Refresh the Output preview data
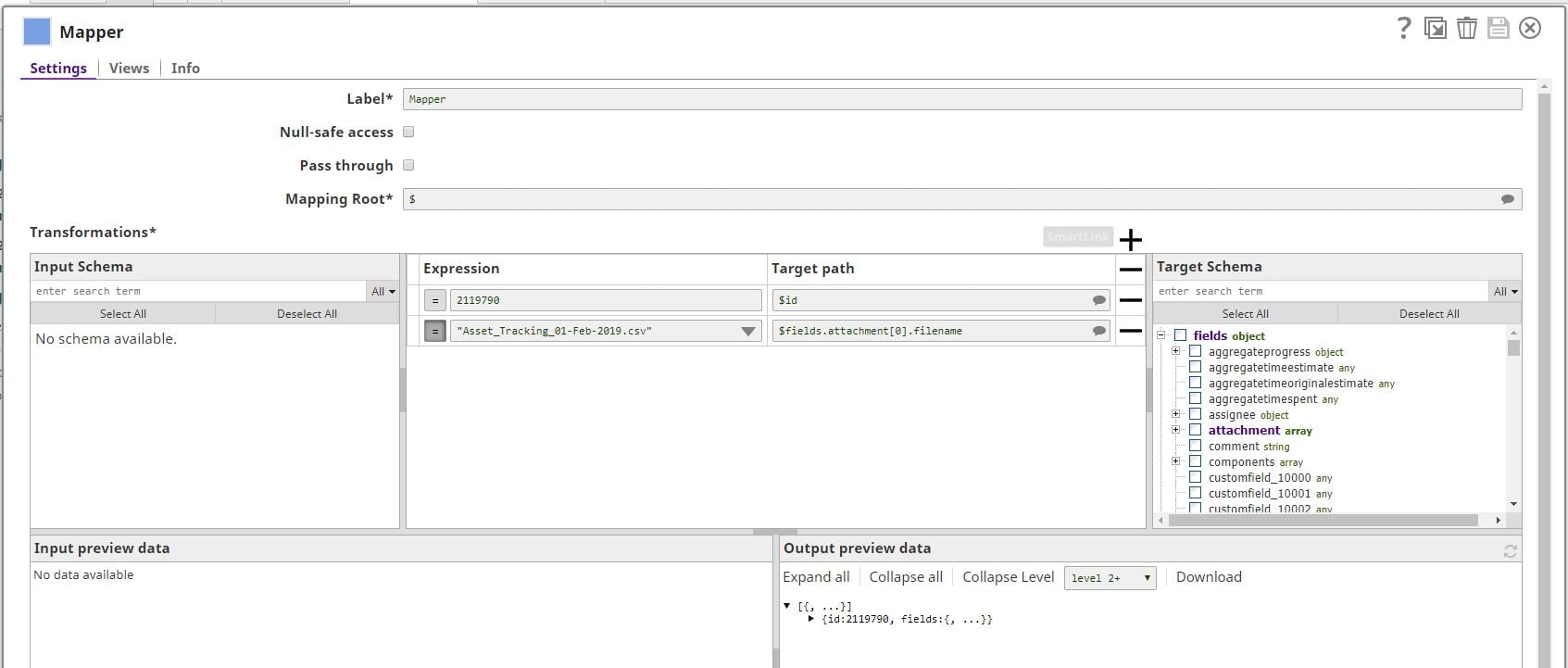1568x668 pixels. coord(1511,551)
